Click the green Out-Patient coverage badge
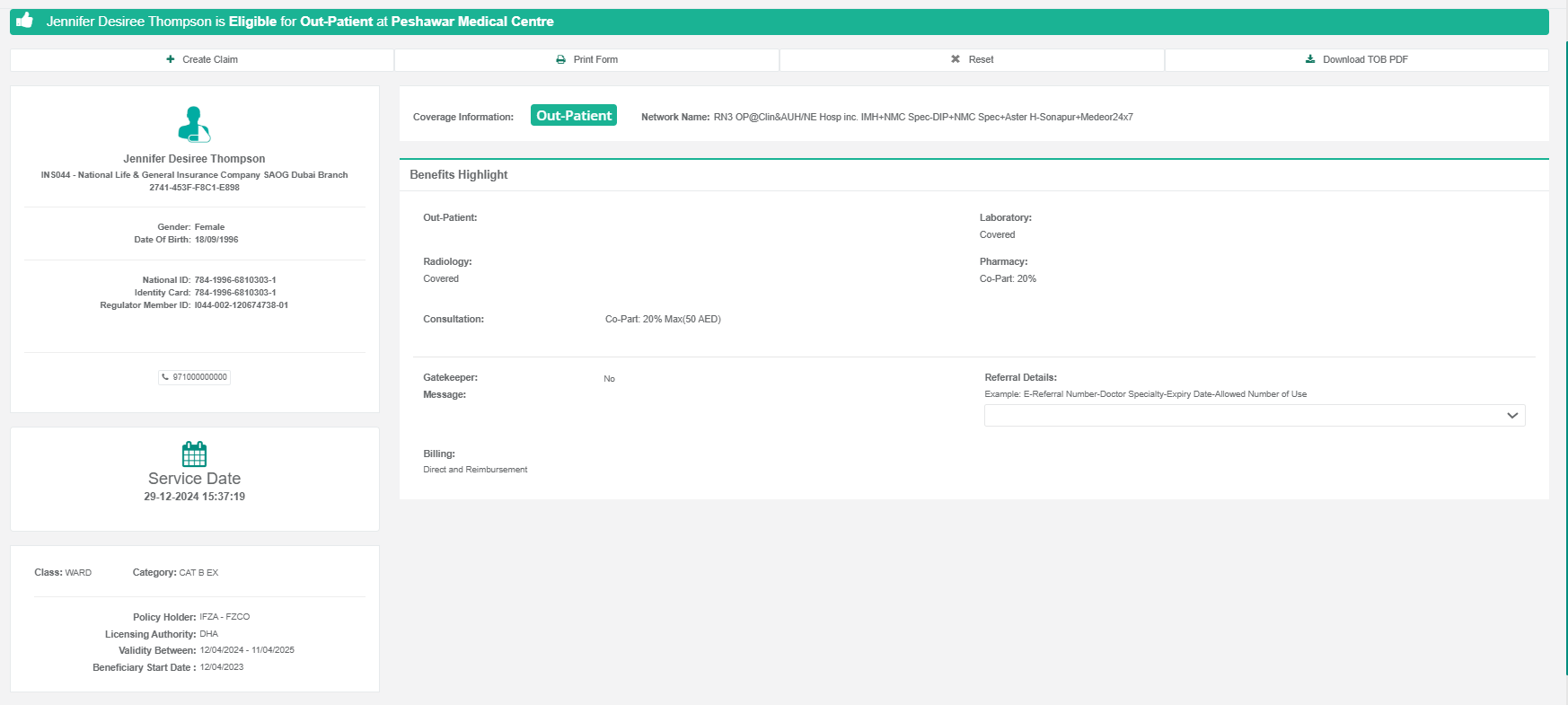Viewport: 1568px width, 705px height. point(573,116)
